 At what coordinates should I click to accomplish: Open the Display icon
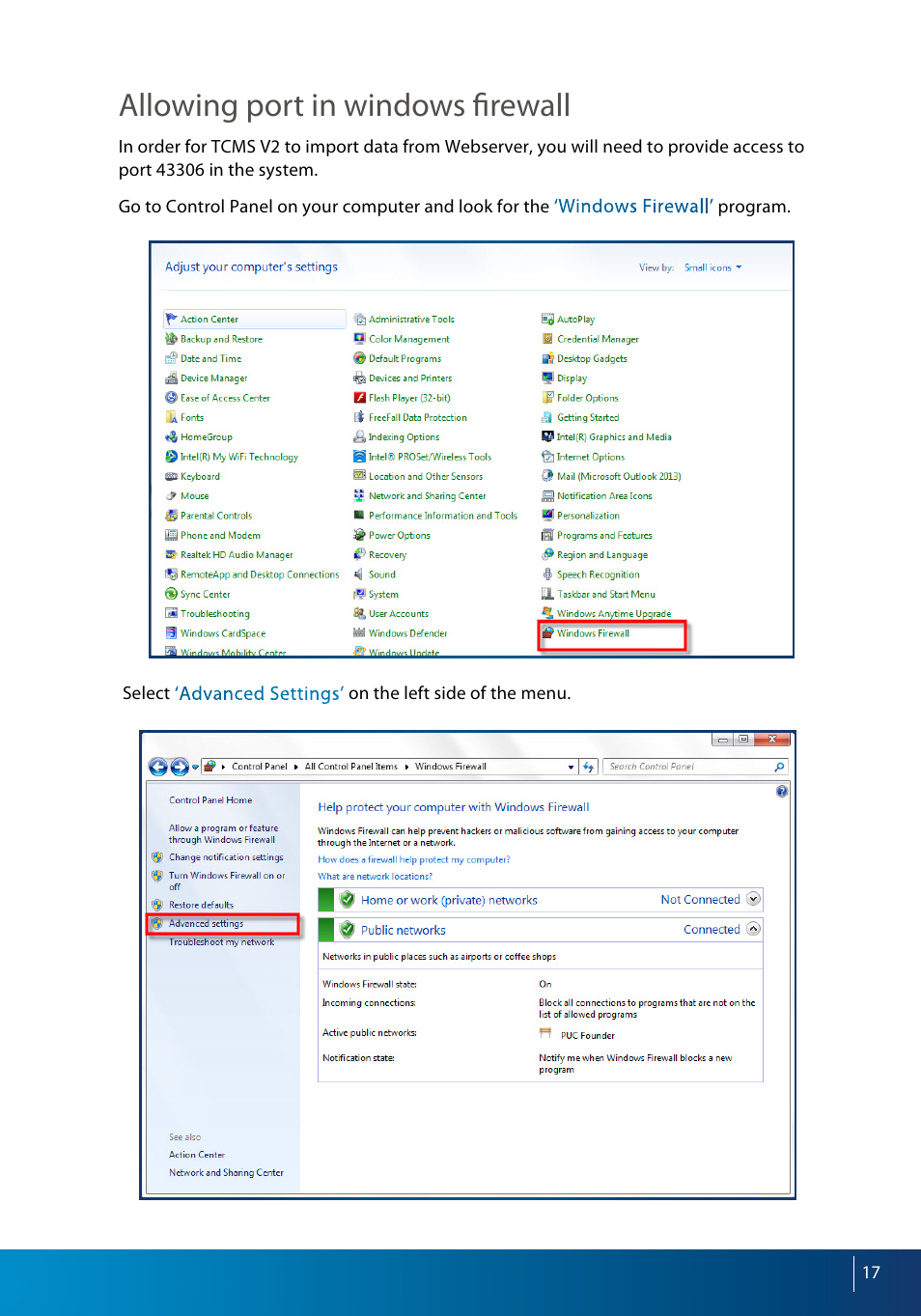point(547,378)
